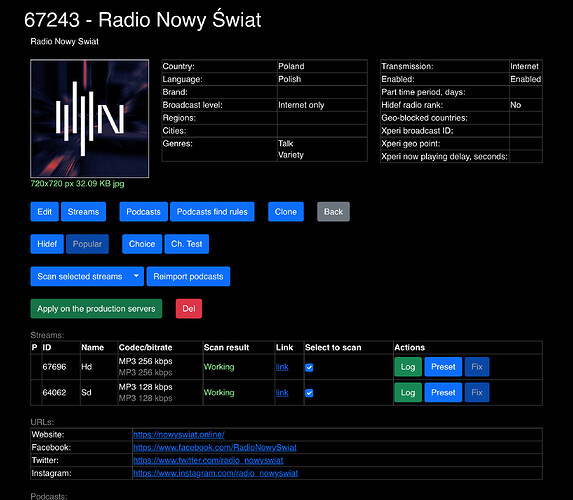The image size is (573, 500).
Task: Select the Choice button
Action: coord(142,244)
